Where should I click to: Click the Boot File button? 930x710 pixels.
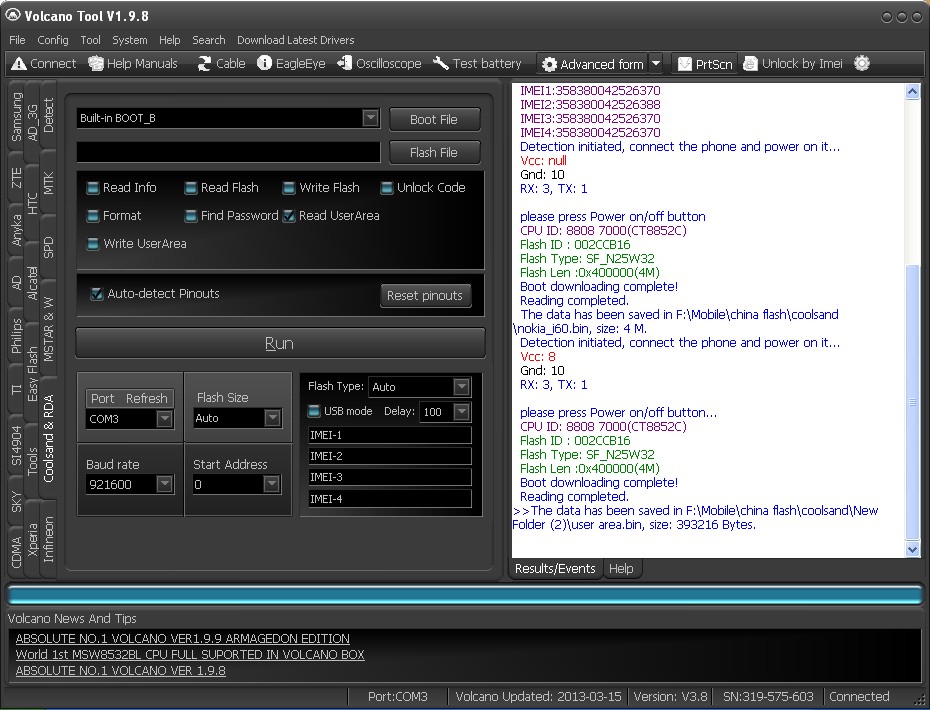(434, 119)
